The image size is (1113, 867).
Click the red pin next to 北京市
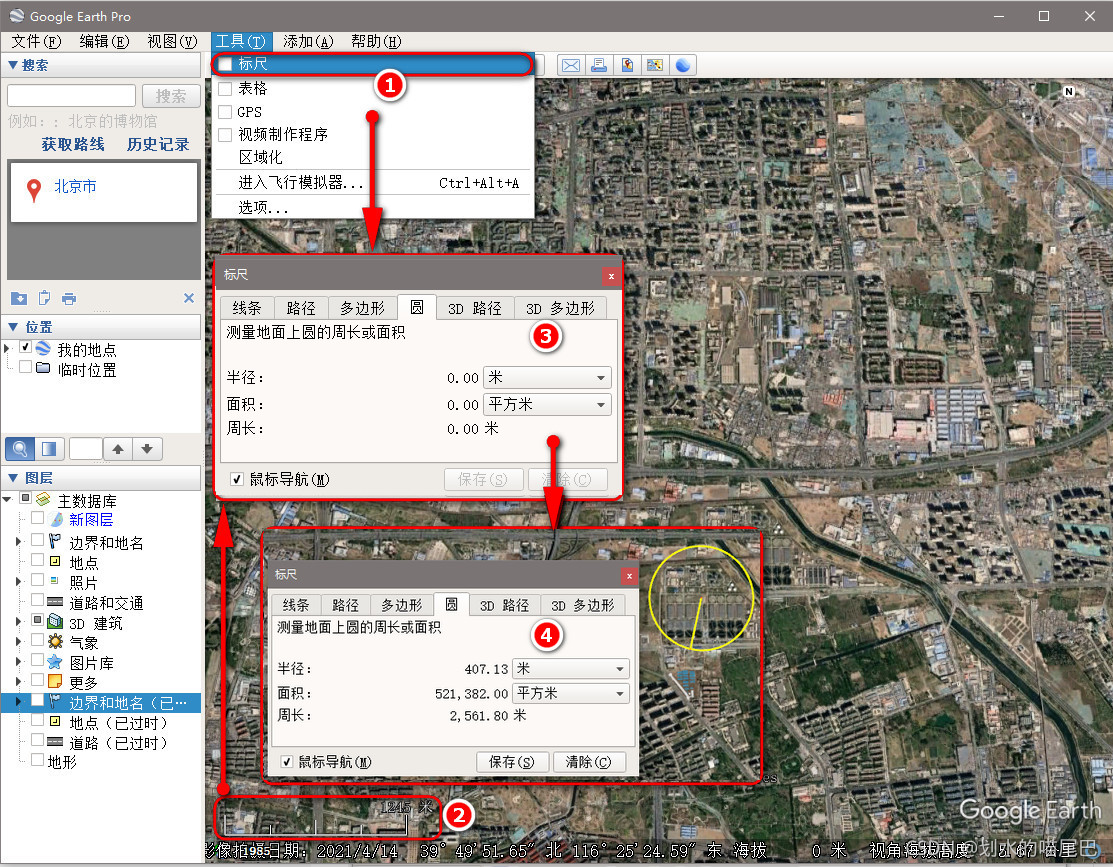[33, 190]
